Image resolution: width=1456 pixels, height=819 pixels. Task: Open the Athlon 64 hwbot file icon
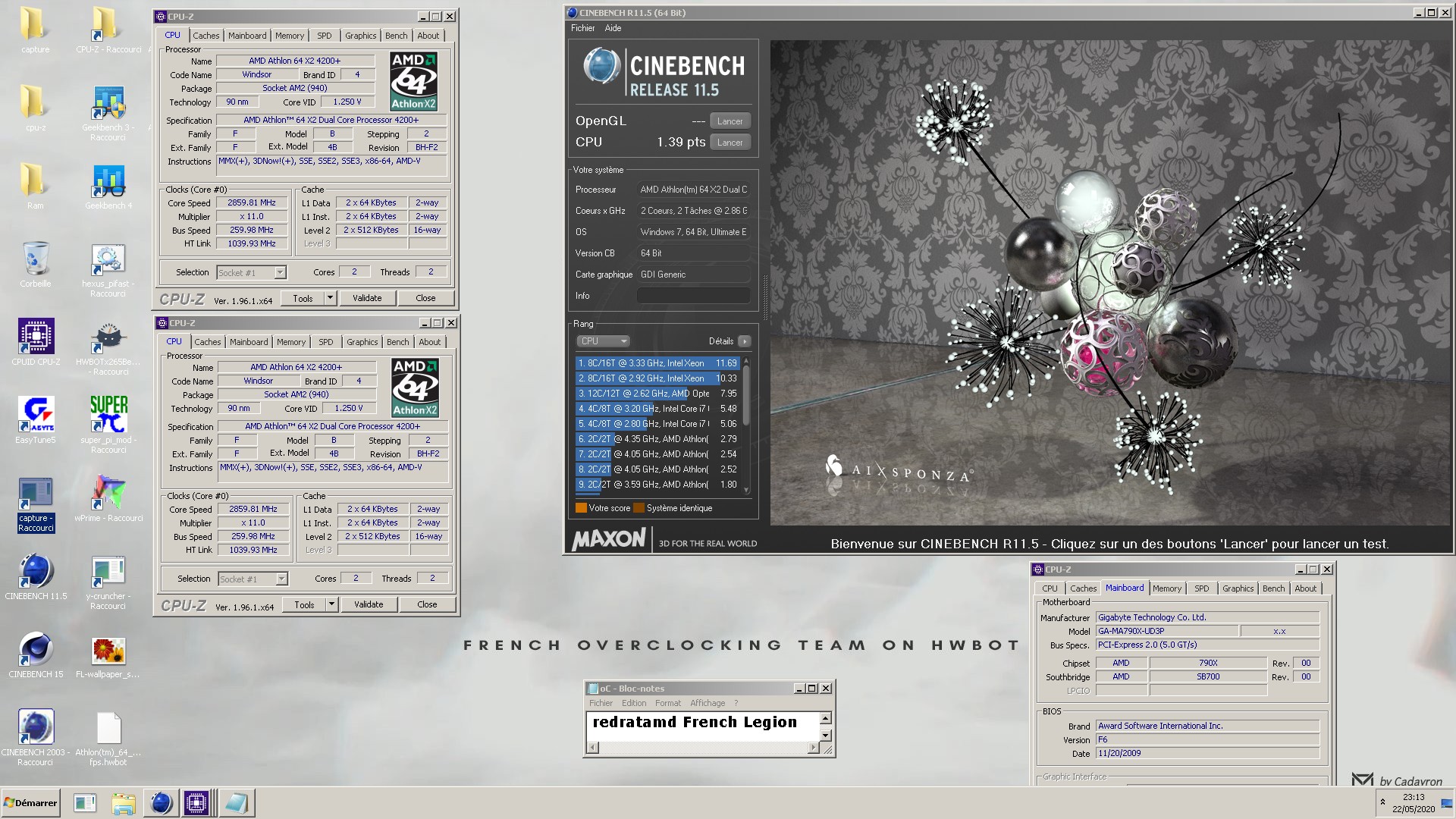108,739
